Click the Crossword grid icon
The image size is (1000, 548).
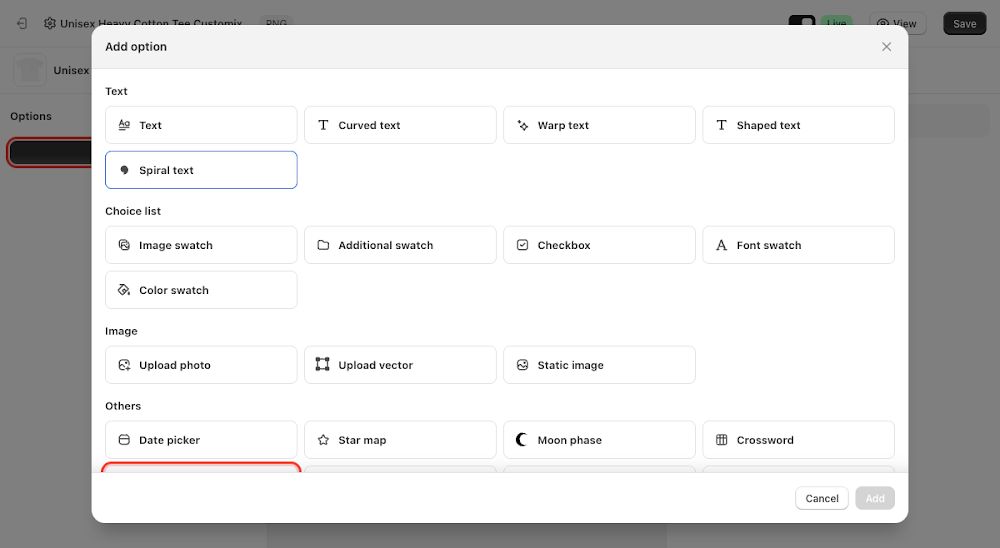pyautogui.click(x=721, y=440)
